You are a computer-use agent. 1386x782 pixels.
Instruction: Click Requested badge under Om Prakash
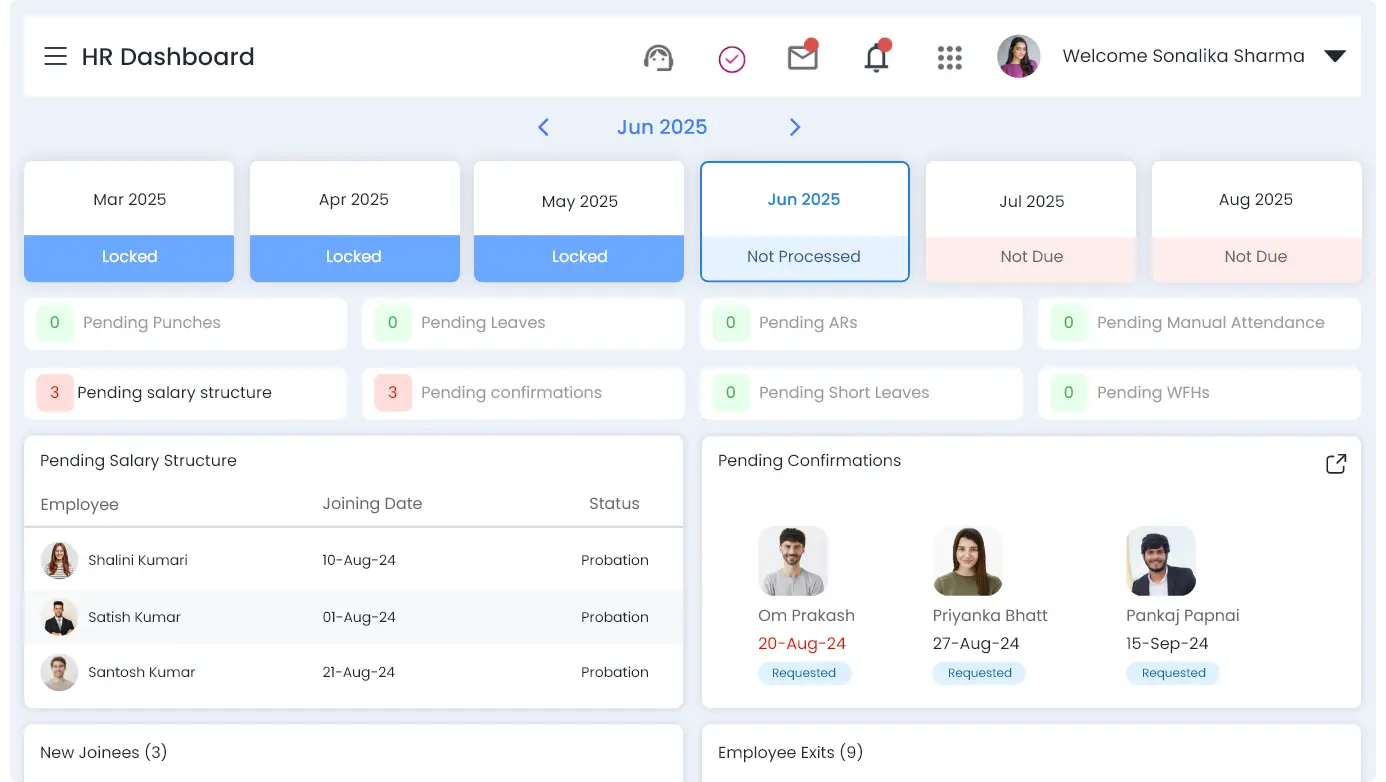804,673
